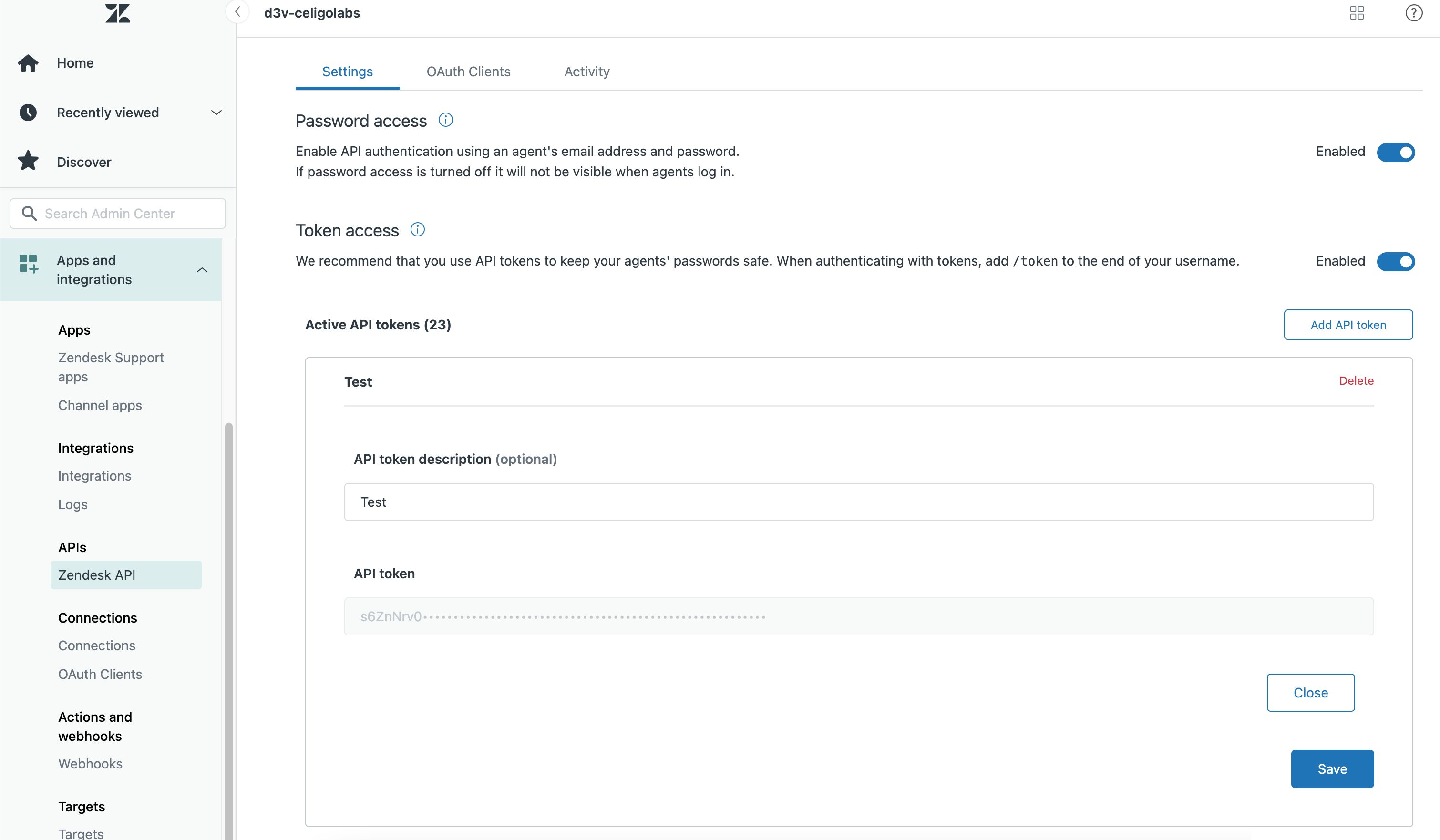Open Webhooks in the sidebar
The width and height of the screenshot is (1440, 840).
[90, 764]
